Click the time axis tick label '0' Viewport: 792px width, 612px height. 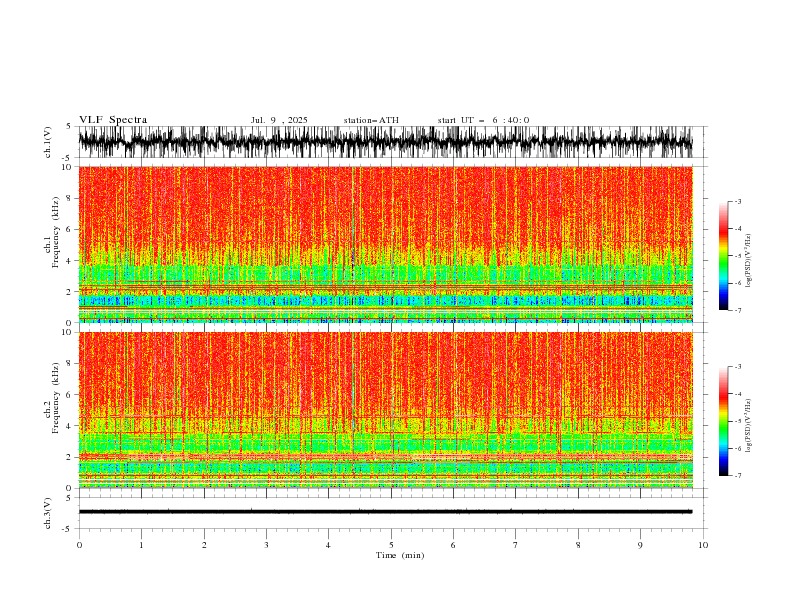79,545
